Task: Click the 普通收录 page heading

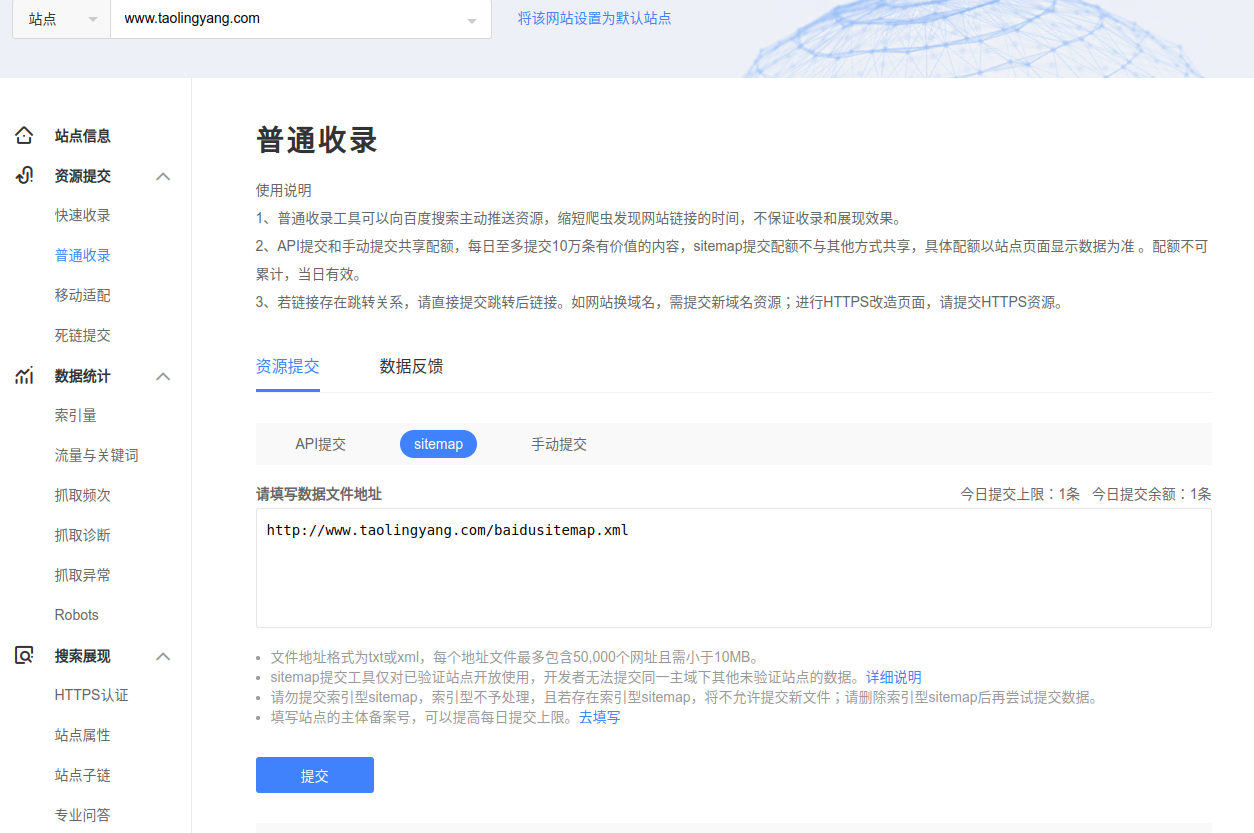Action: tap(317, 140)
